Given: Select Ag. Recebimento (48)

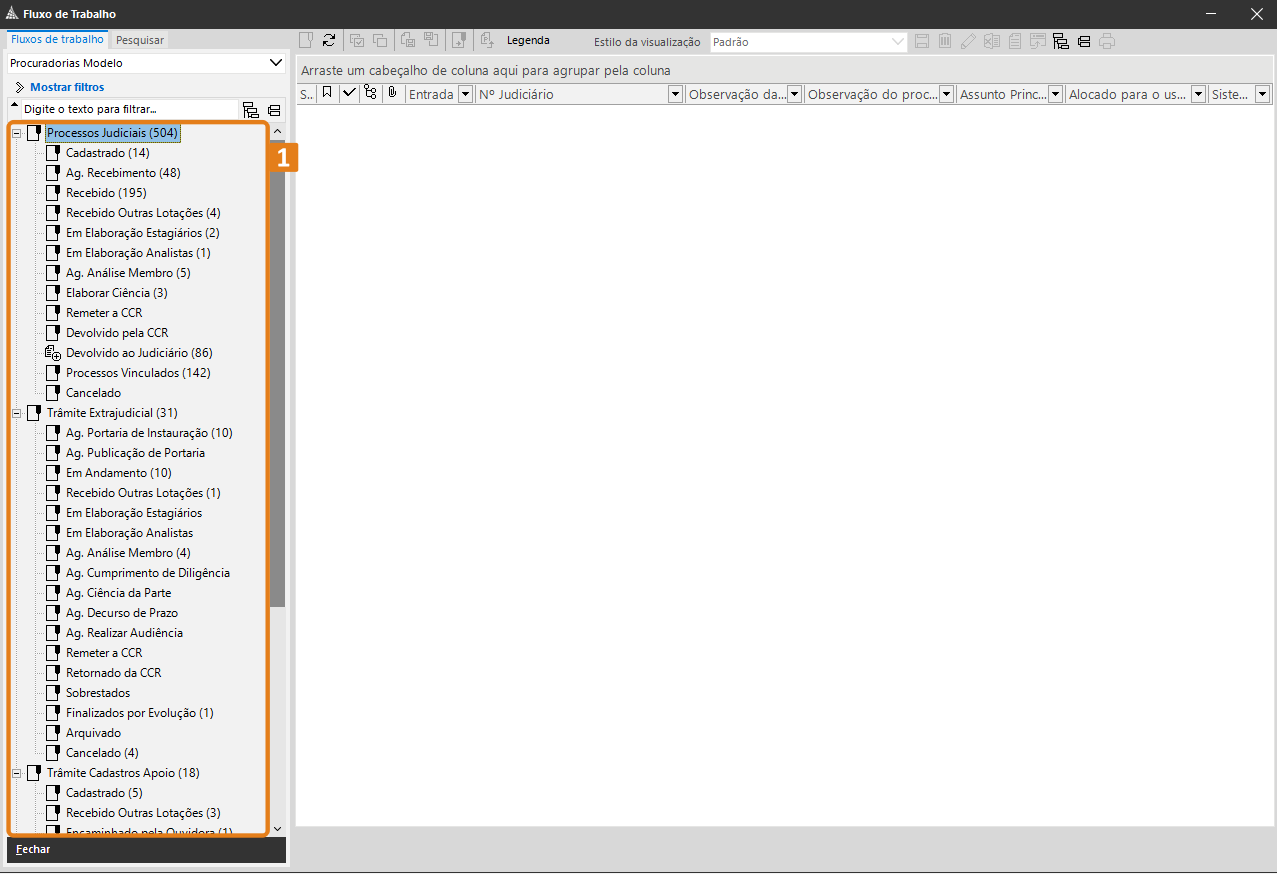Looking at the screenshot, I should [123, 173].
